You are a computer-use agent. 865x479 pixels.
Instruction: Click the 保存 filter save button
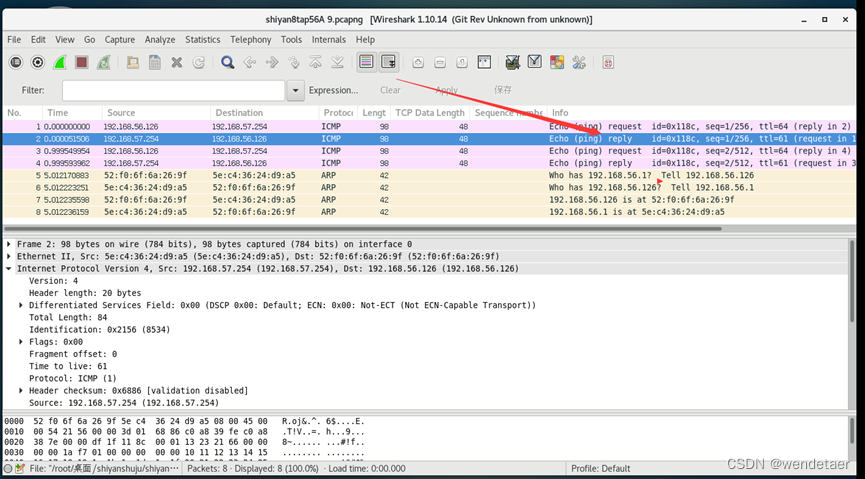tap(503, 90)
